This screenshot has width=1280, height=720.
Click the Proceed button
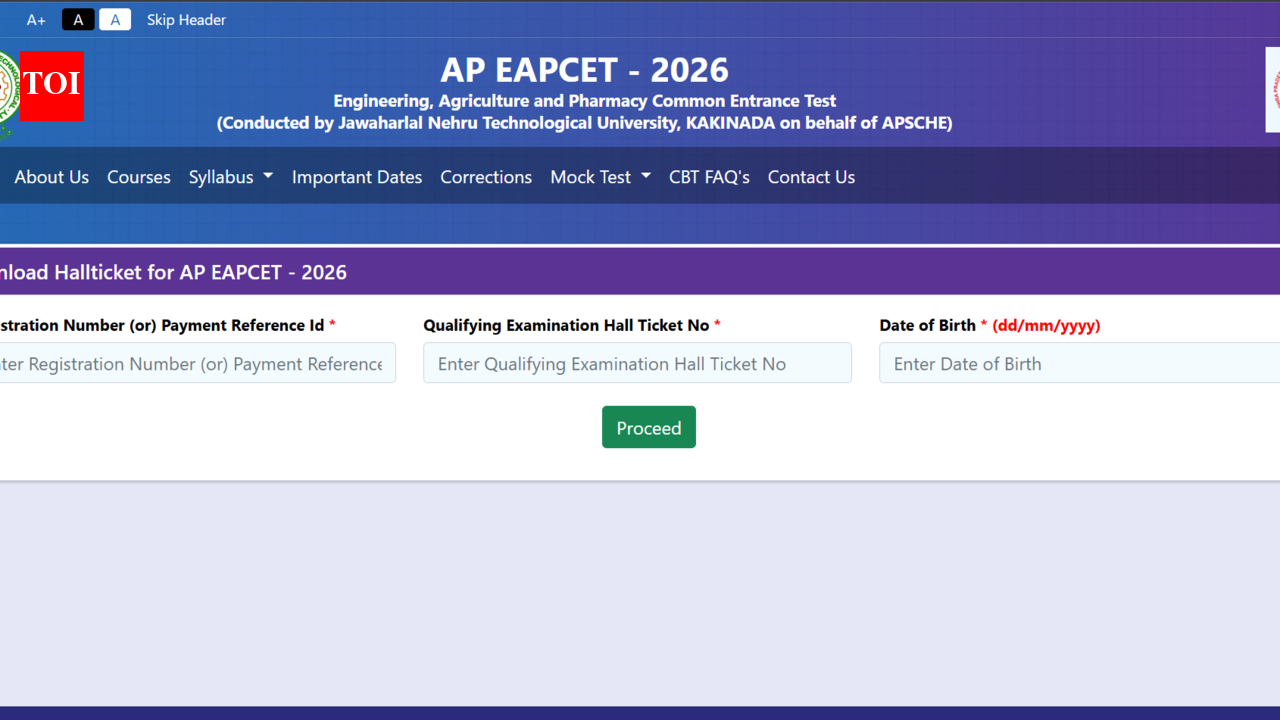[x=648, y=427]
